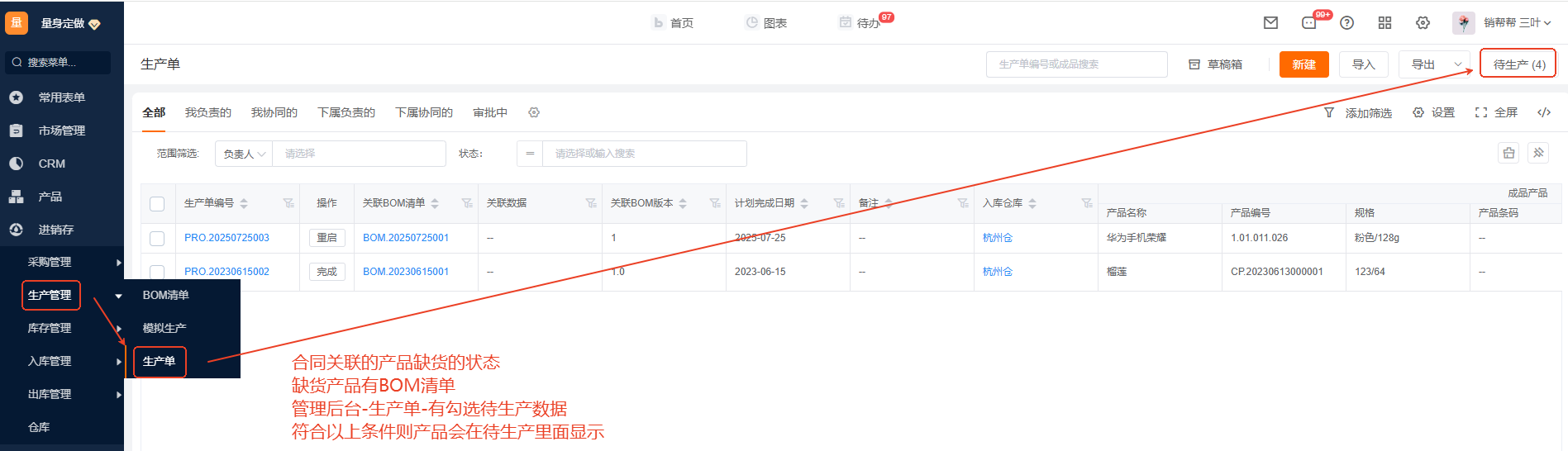Viewport: 1568px width, 451px height.
Task: Open the status operator dropdown showing equals sign
Action: point(530,154)
